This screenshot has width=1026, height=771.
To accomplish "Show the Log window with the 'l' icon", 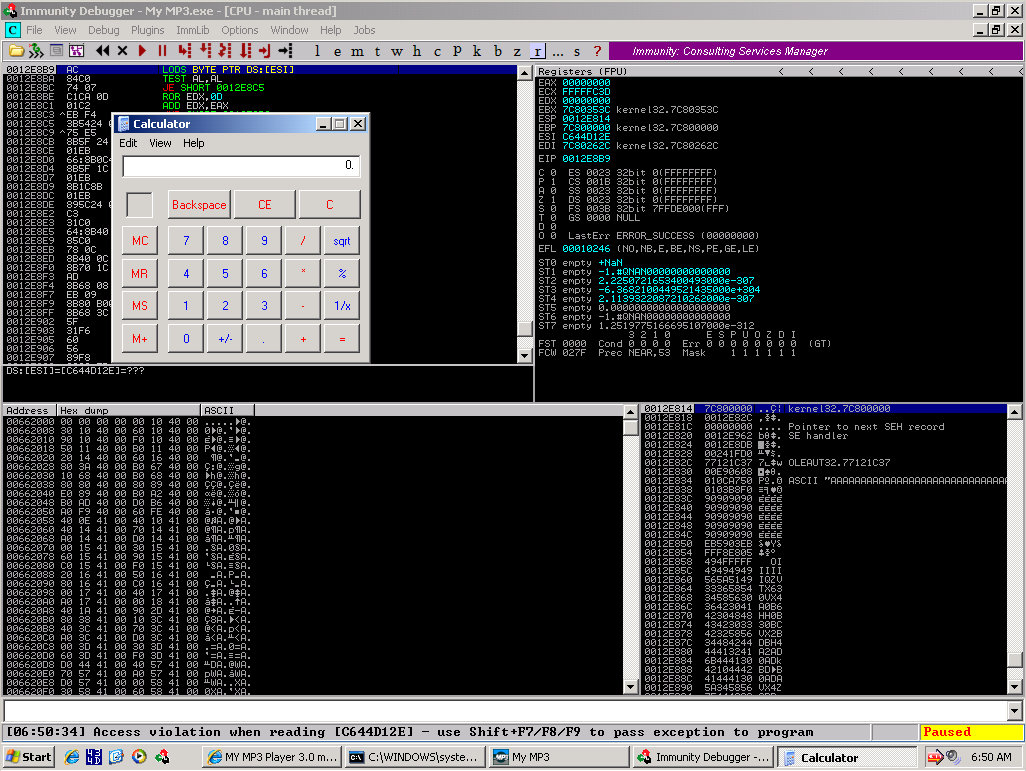I will [317, 51].
